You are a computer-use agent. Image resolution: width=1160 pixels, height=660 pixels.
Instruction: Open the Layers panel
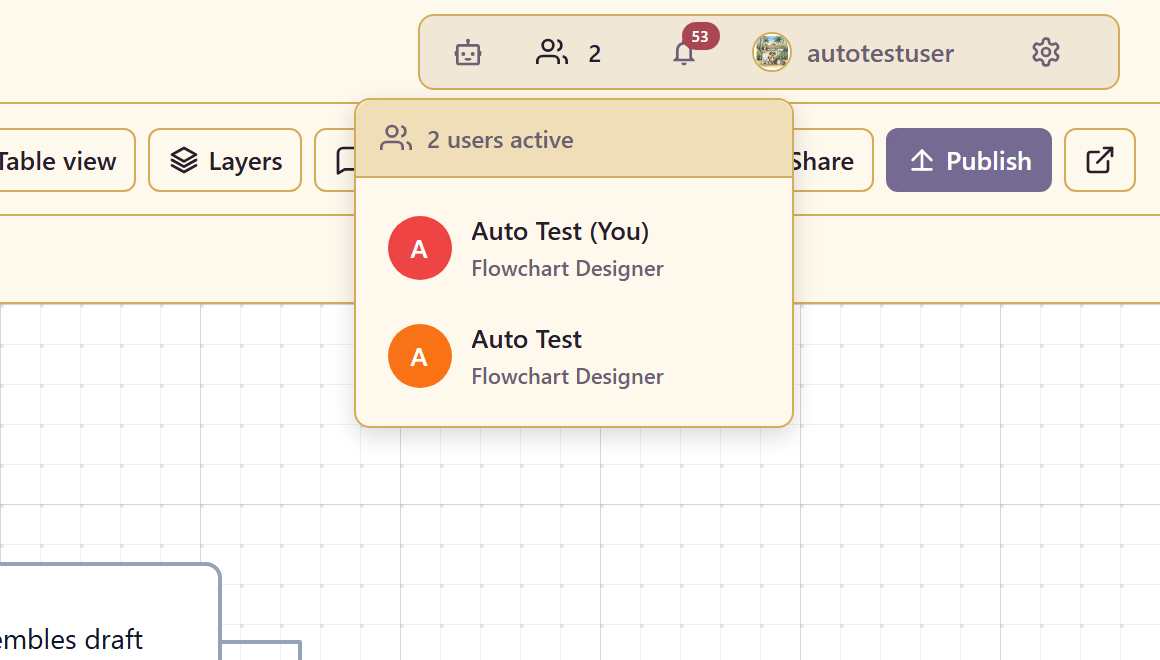(x=225, y=161)
